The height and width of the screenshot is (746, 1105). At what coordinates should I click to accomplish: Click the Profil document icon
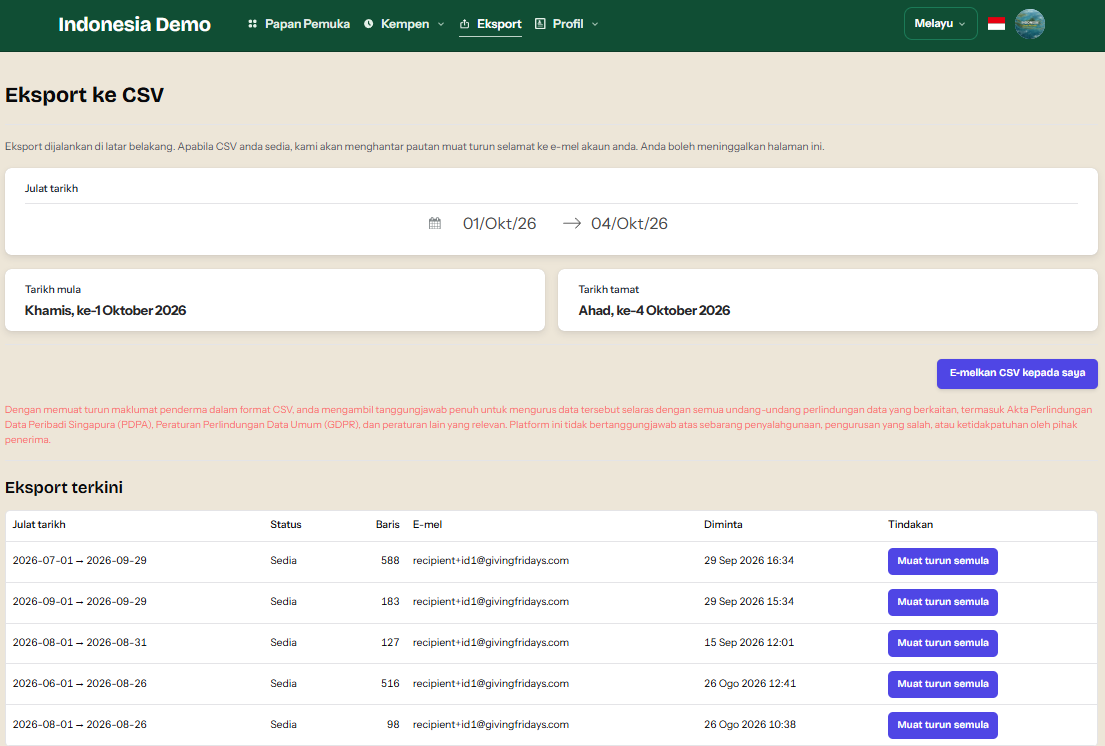click(541, 24)
